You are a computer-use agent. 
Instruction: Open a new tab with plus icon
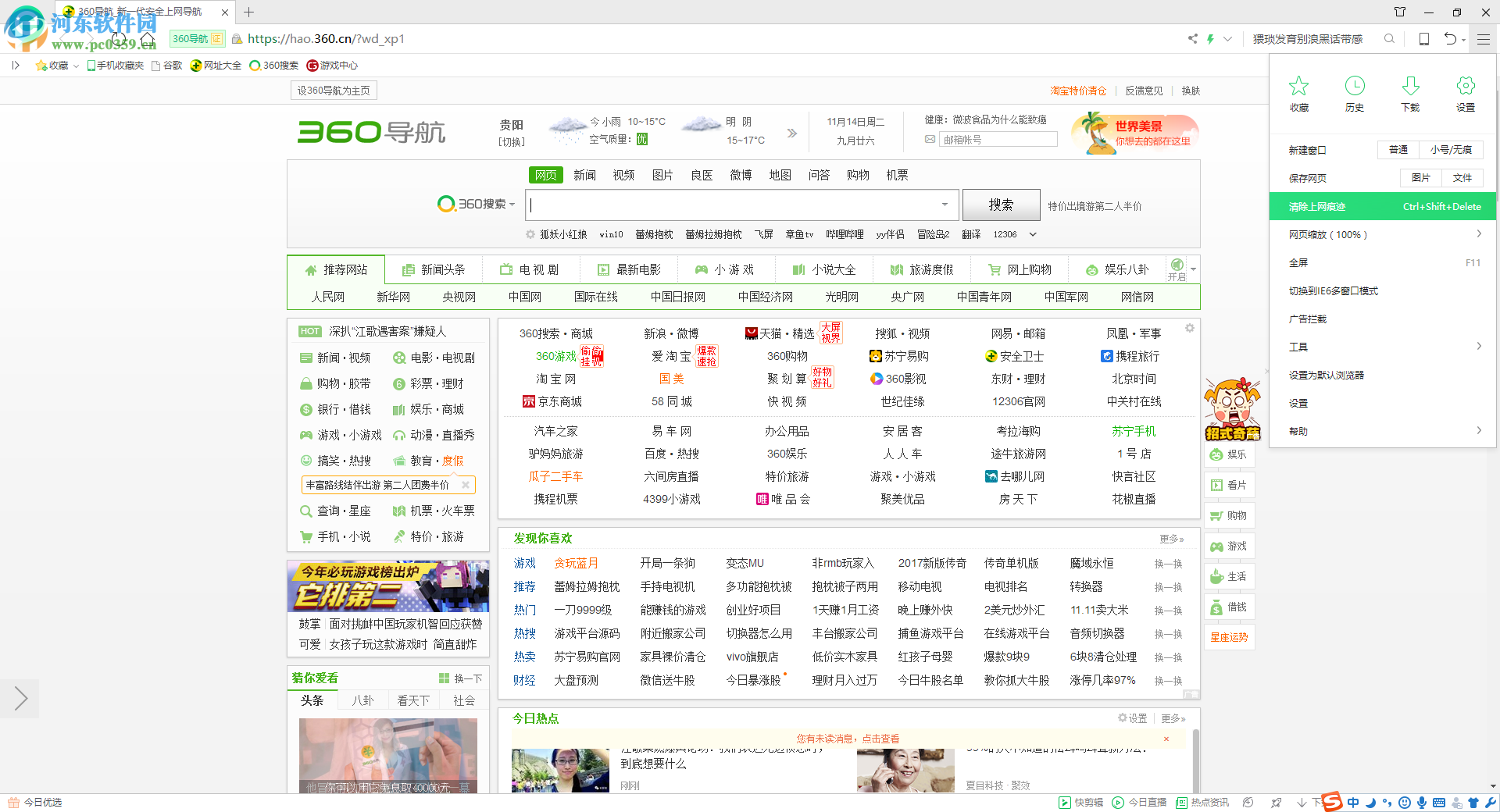248,12
